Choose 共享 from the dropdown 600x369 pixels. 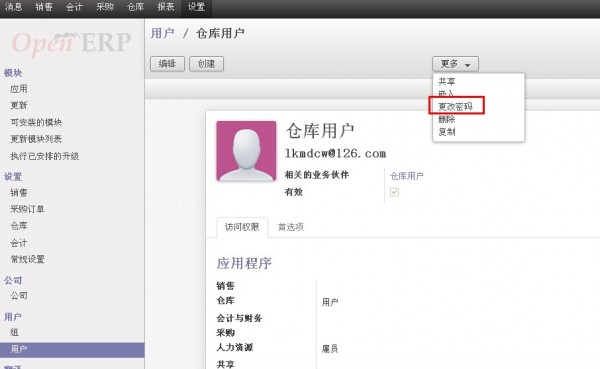coord(447,81)
